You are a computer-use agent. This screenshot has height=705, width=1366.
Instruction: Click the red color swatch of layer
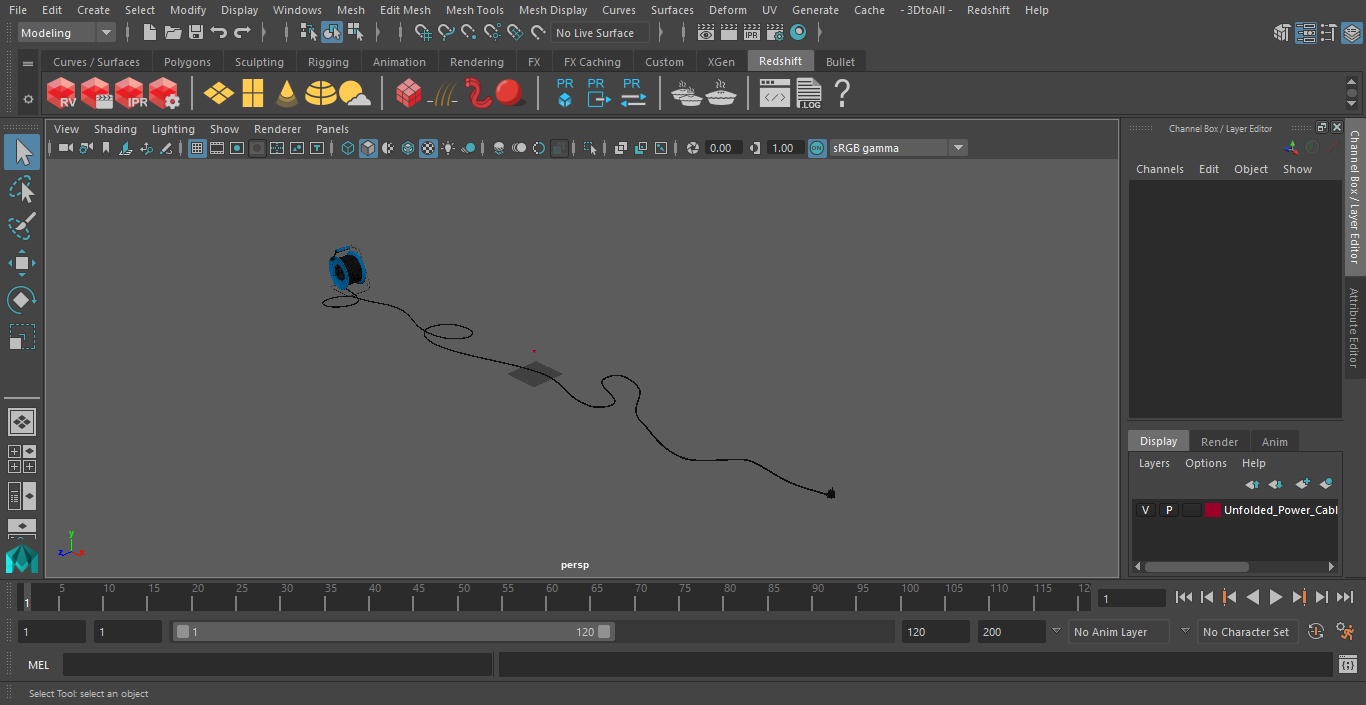pyautogui.click(x=1213, y=510)
